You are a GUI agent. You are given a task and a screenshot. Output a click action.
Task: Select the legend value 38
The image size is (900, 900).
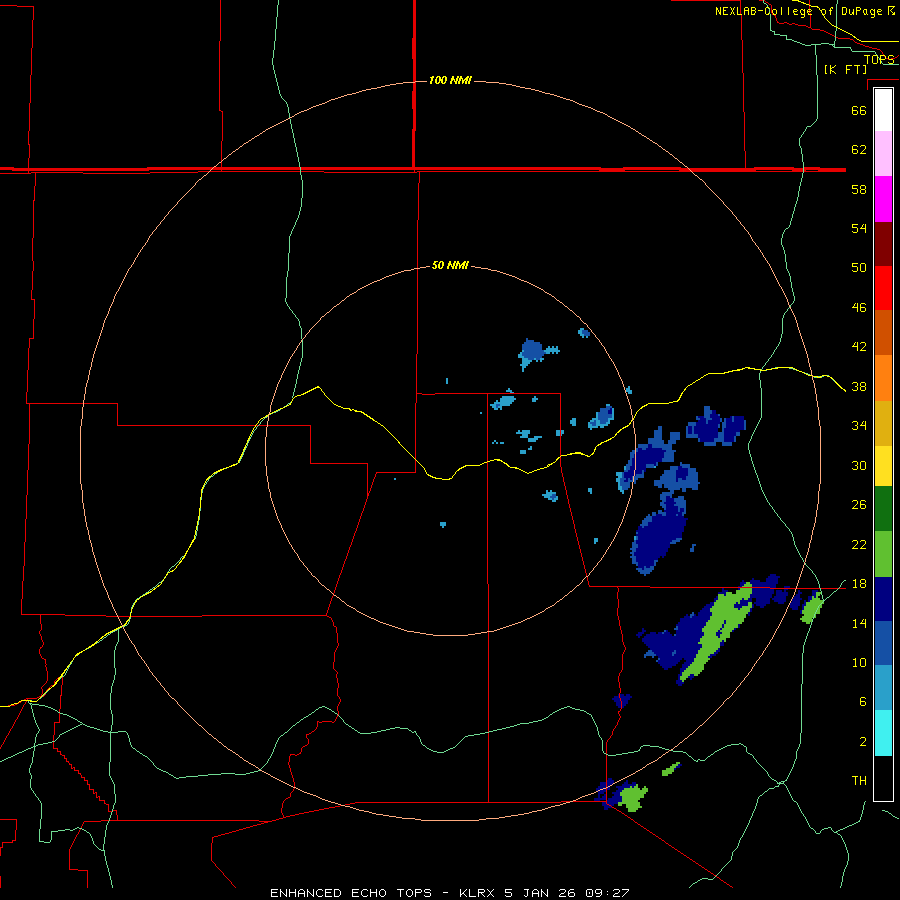click(859, 387)
